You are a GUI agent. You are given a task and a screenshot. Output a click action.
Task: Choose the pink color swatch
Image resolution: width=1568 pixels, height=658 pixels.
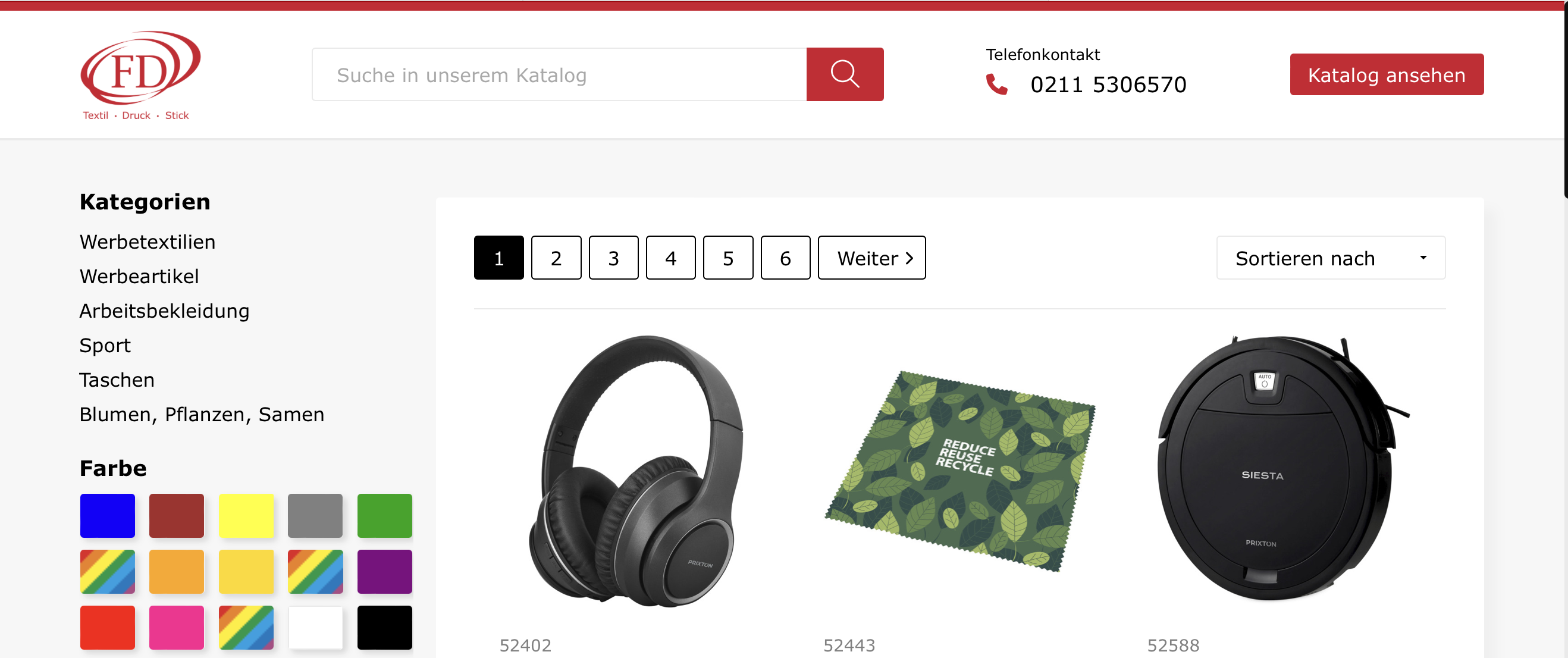coord(177,627)
